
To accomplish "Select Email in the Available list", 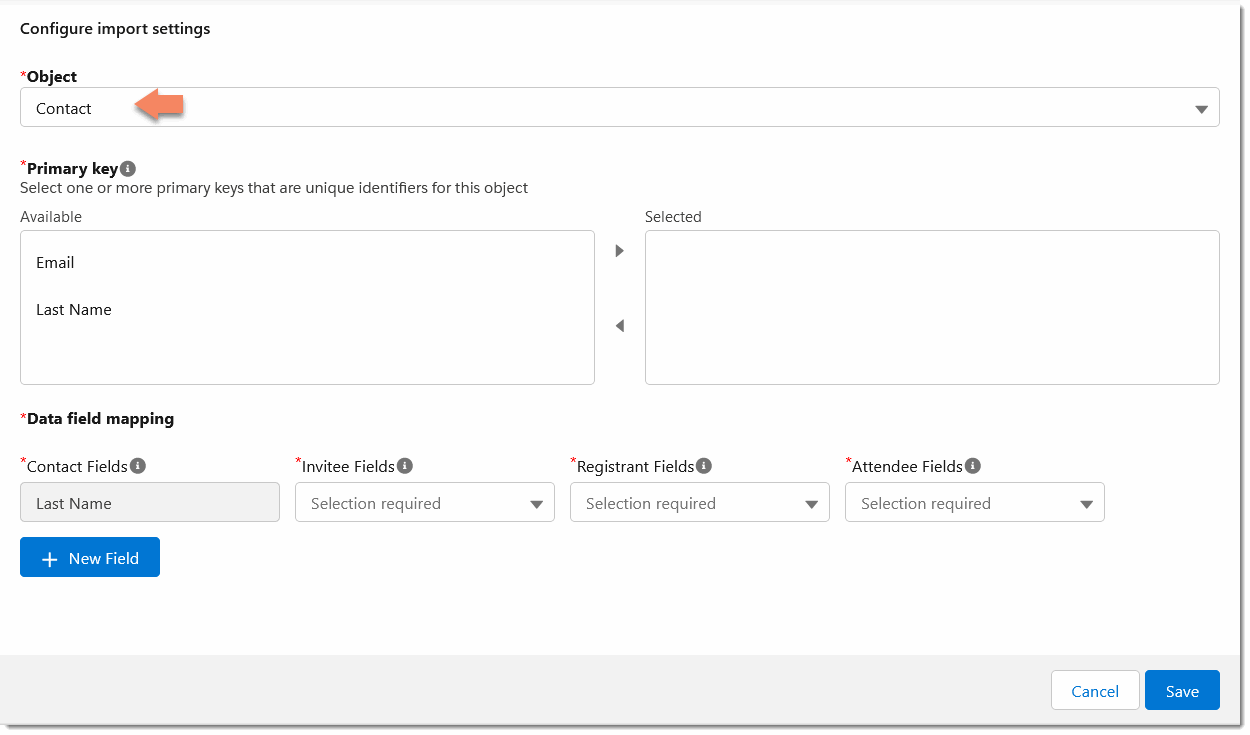I will pos(55,263).
